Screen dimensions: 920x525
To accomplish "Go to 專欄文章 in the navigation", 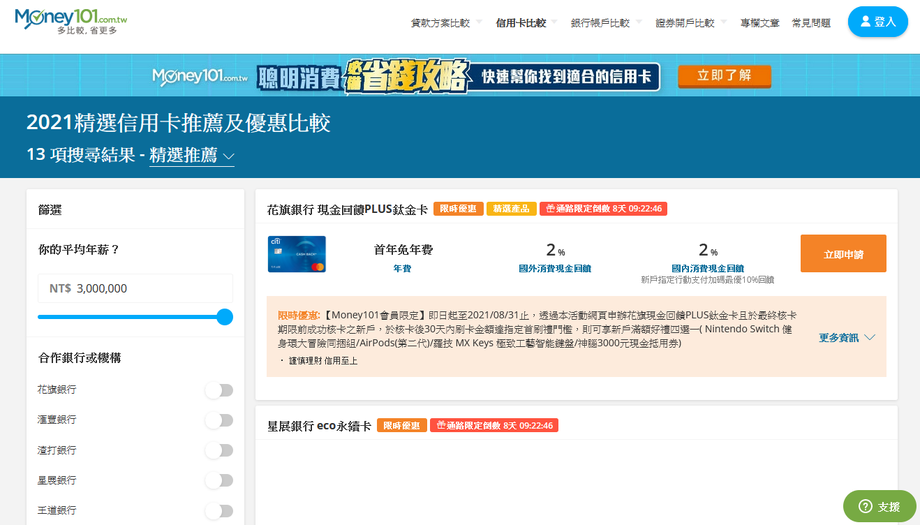I will point(760,23).
